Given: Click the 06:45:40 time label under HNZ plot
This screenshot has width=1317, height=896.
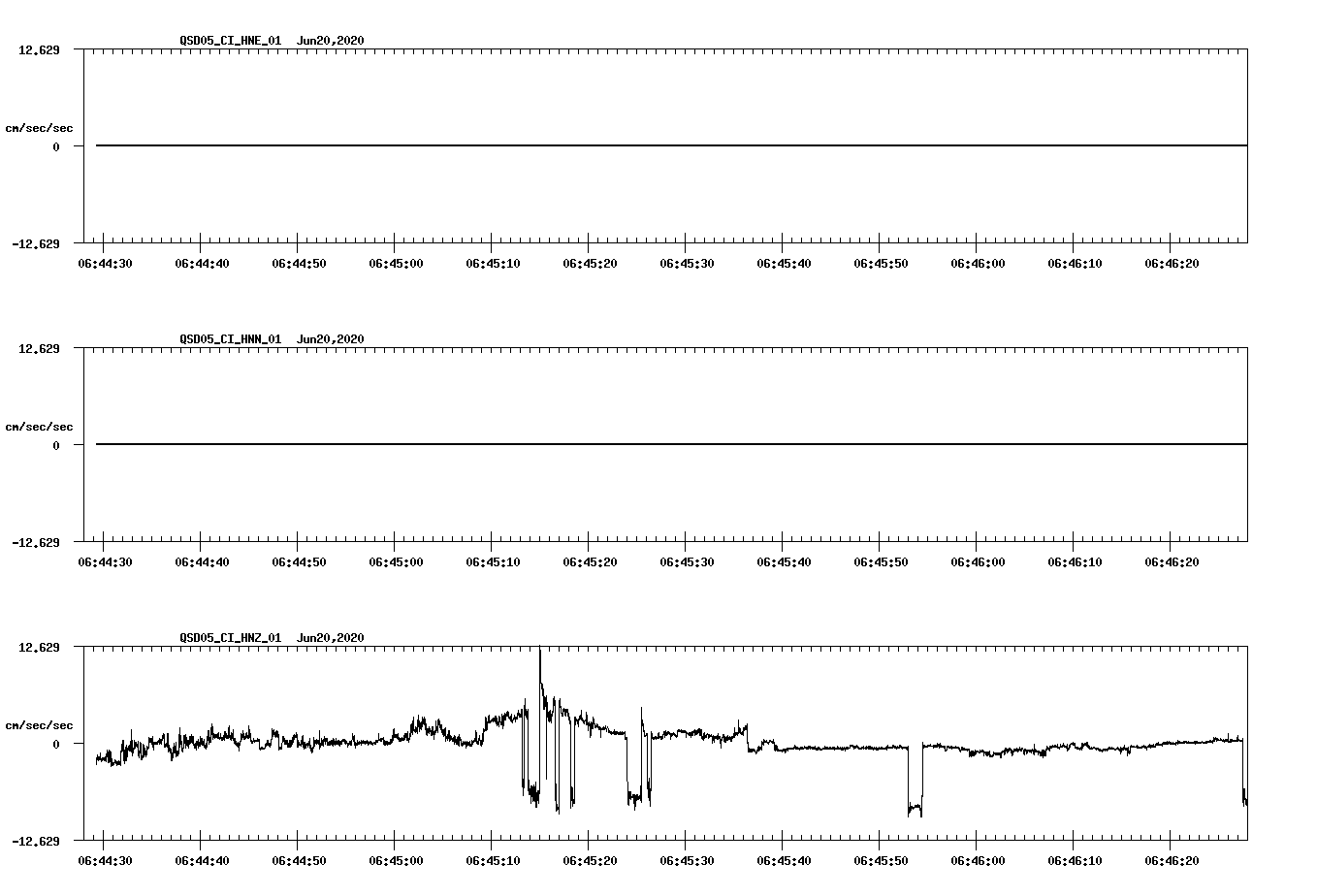Looking at the screenshot, I should (784, 861).
